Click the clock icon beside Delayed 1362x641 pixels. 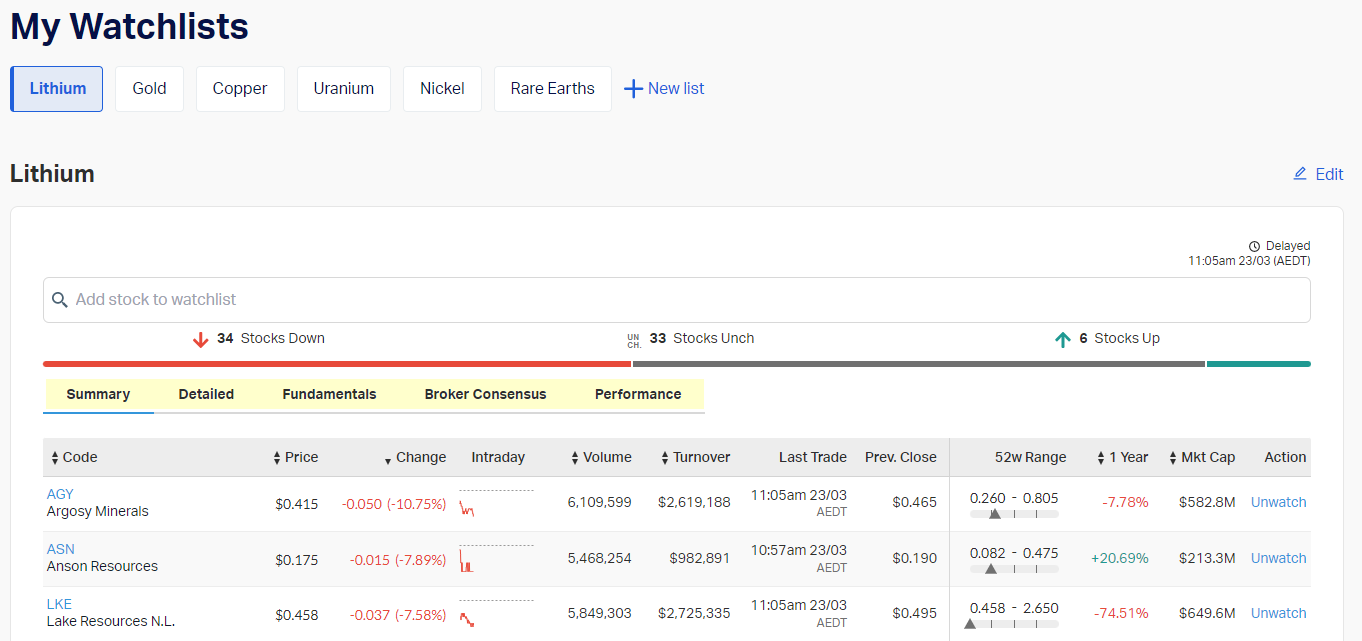[1255, 246]
